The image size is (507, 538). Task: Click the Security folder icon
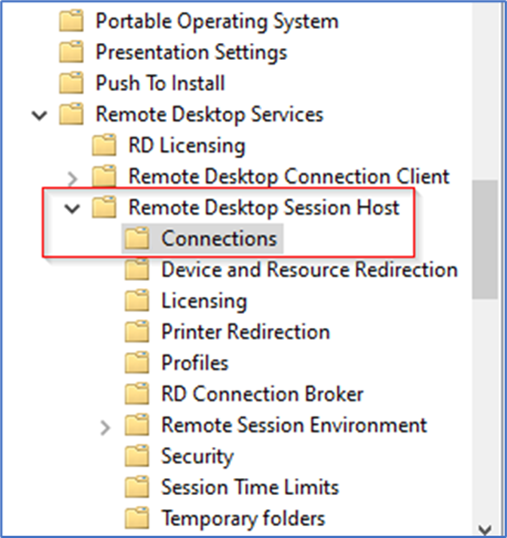137,456
